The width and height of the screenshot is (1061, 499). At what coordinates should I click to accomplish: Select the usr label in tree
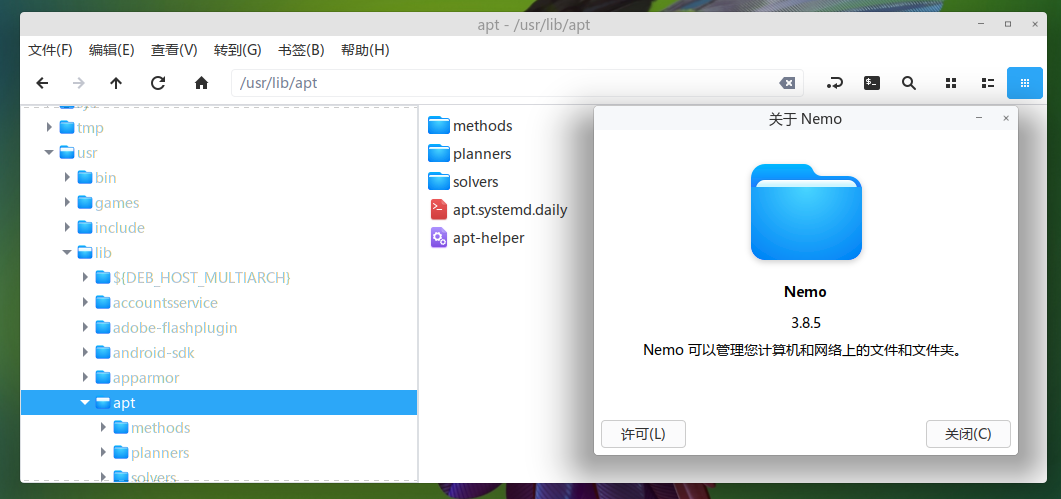(87, 152)
